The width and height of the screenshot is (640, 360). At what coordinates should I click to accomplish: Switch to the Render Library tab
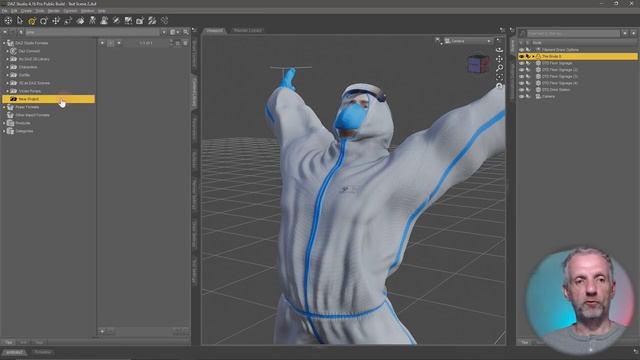248,31
